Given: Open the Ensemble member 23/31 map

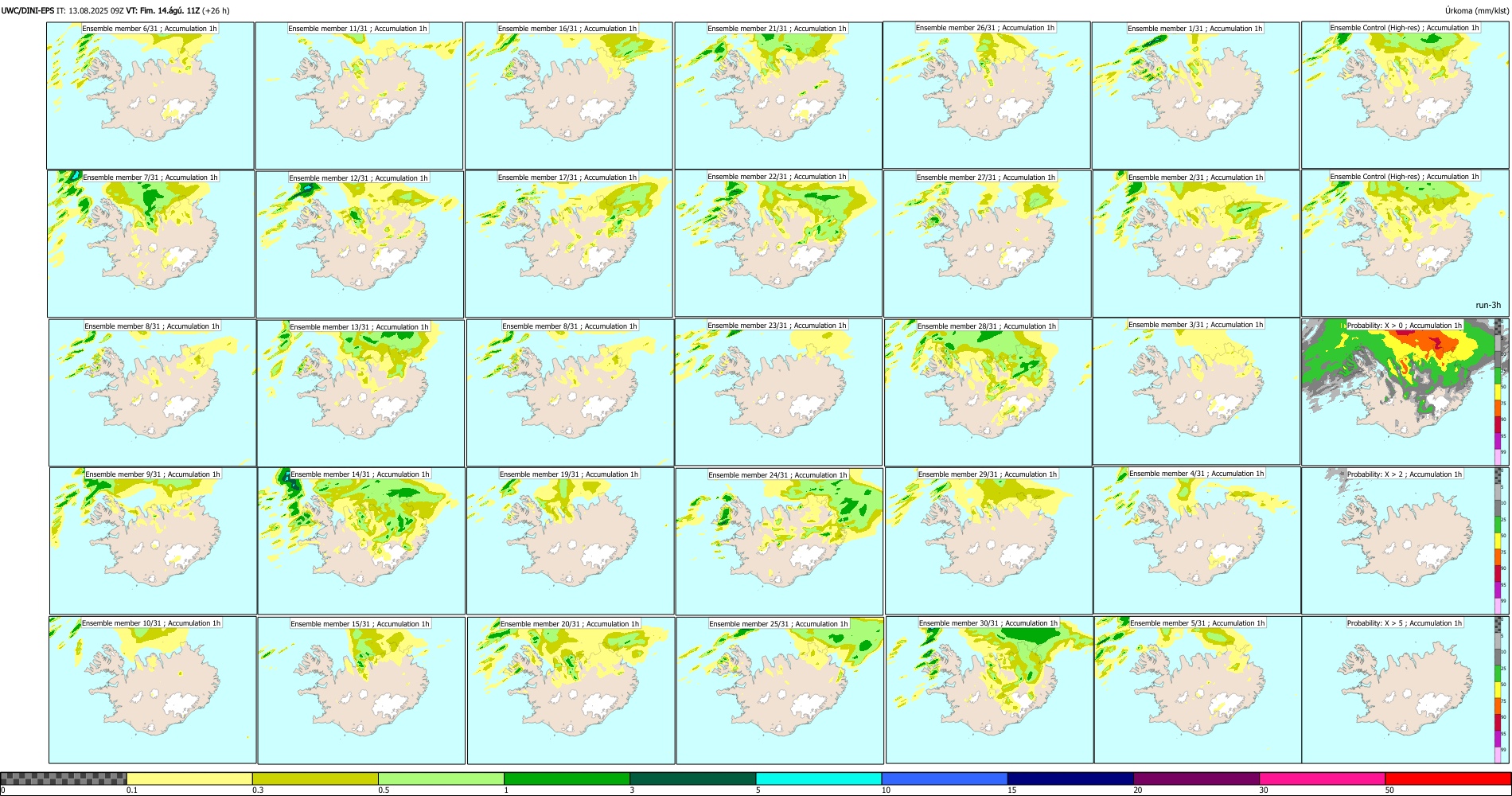Looking at the screenshot, I should [x=778, y=392].
